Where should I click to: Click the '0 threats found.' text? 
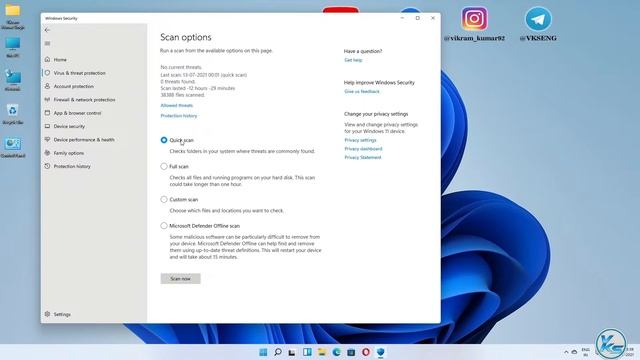(178, 82)
